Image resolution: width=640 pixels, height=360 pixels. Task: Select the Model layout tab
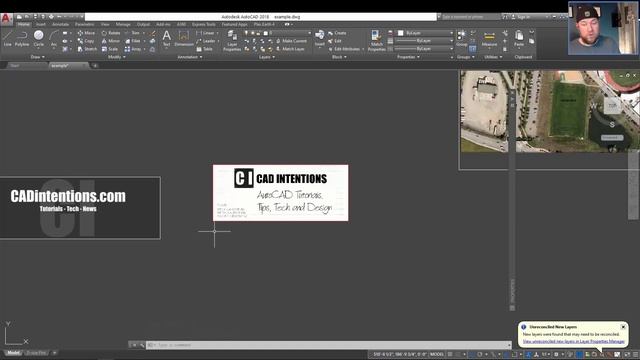pos(13,353)
